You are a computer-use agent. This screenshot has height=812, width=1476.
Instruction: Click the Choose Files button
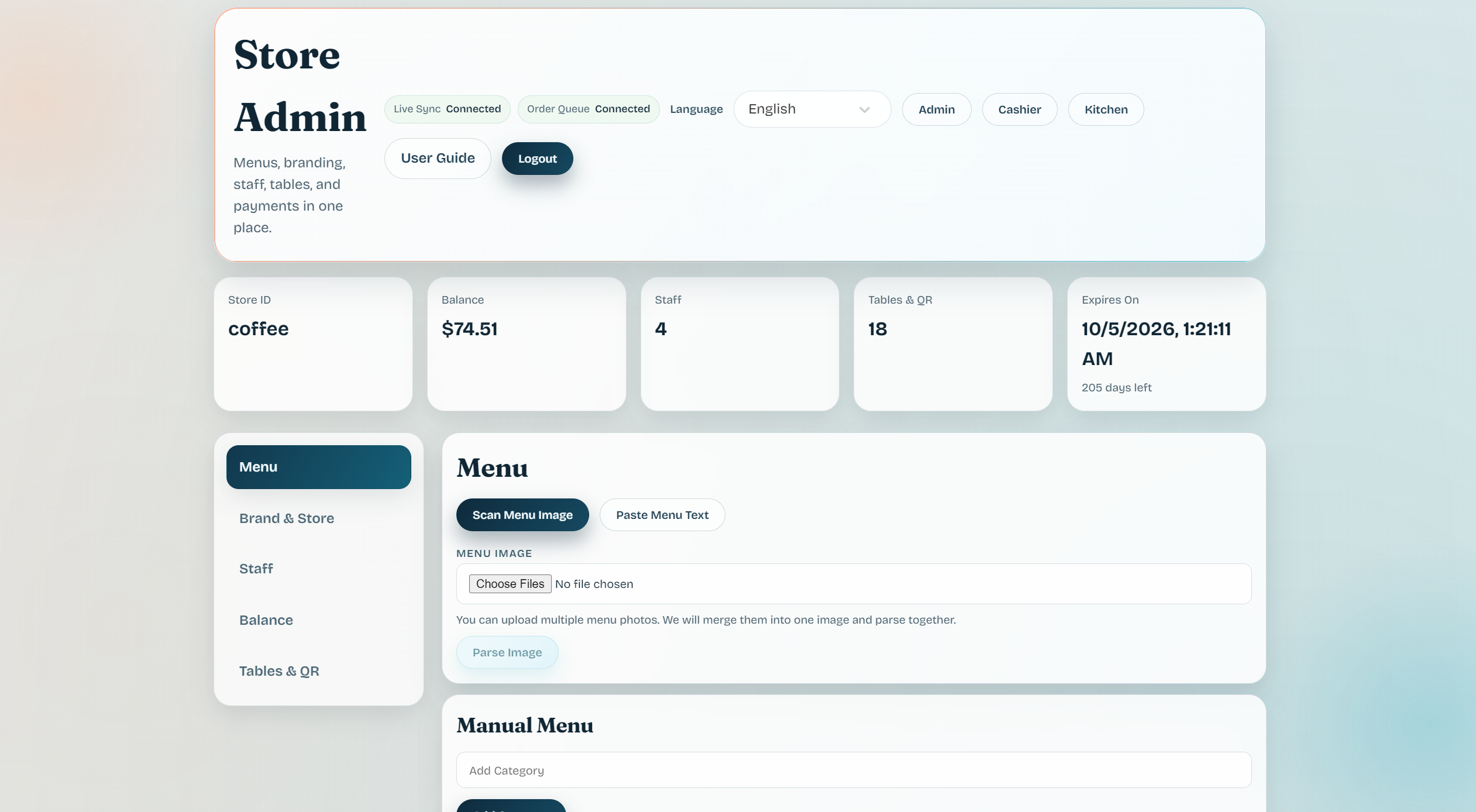[x=510, y=584]
